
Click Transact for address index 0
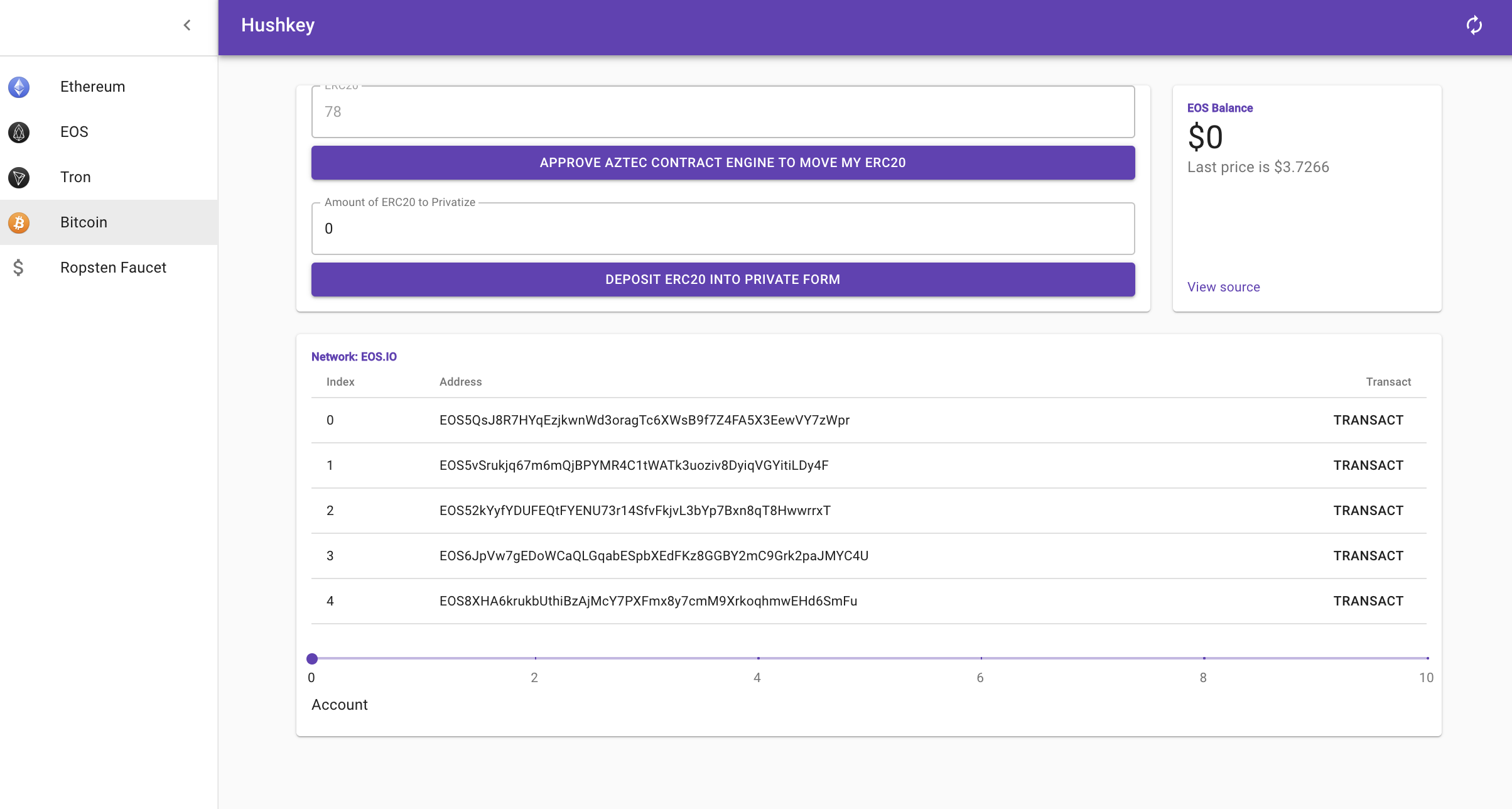tap(1368, 420)
